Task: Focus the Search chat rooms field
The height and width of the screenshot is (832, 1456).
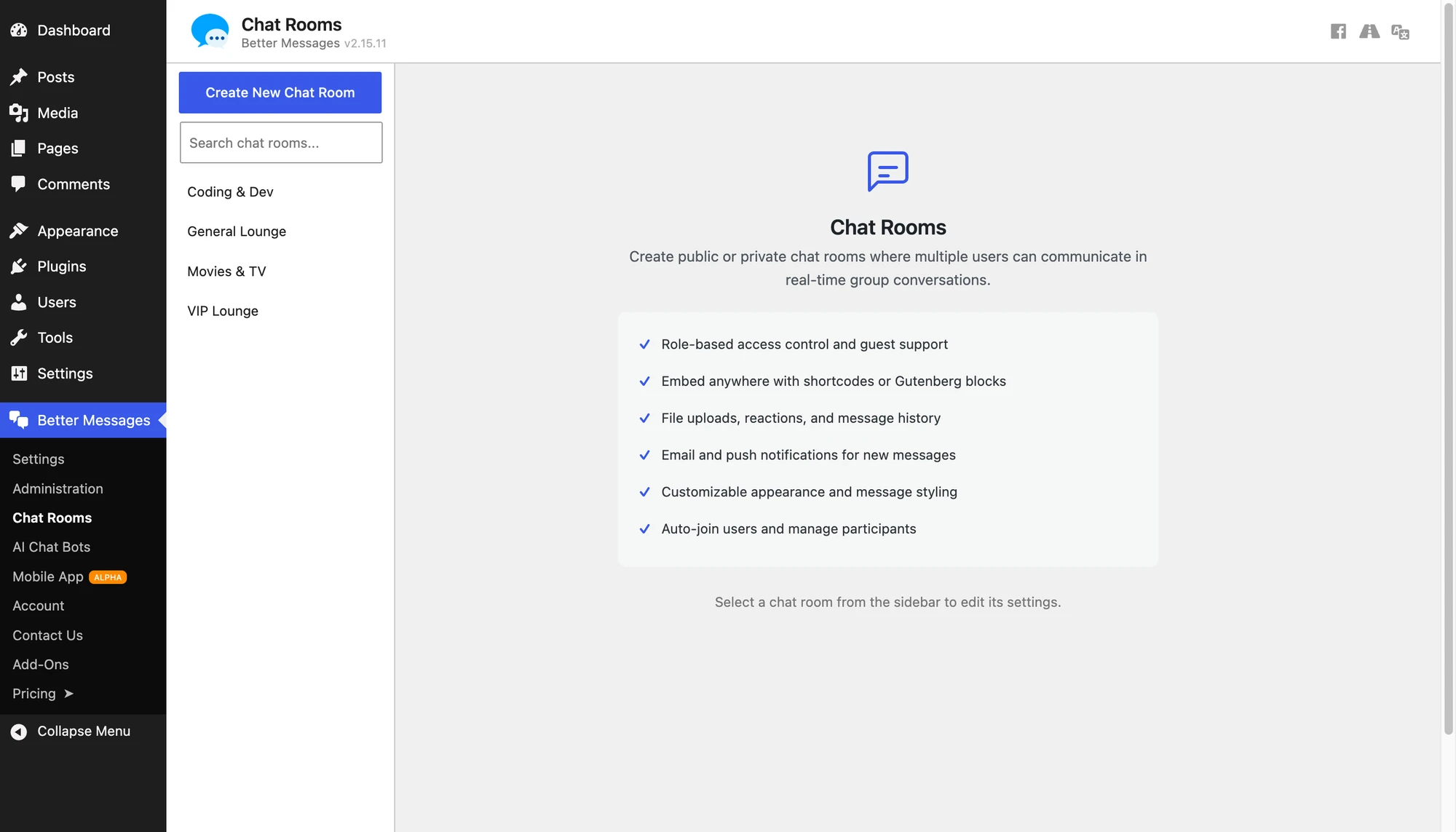Action: pyautogui.click(x=281, y=143)
